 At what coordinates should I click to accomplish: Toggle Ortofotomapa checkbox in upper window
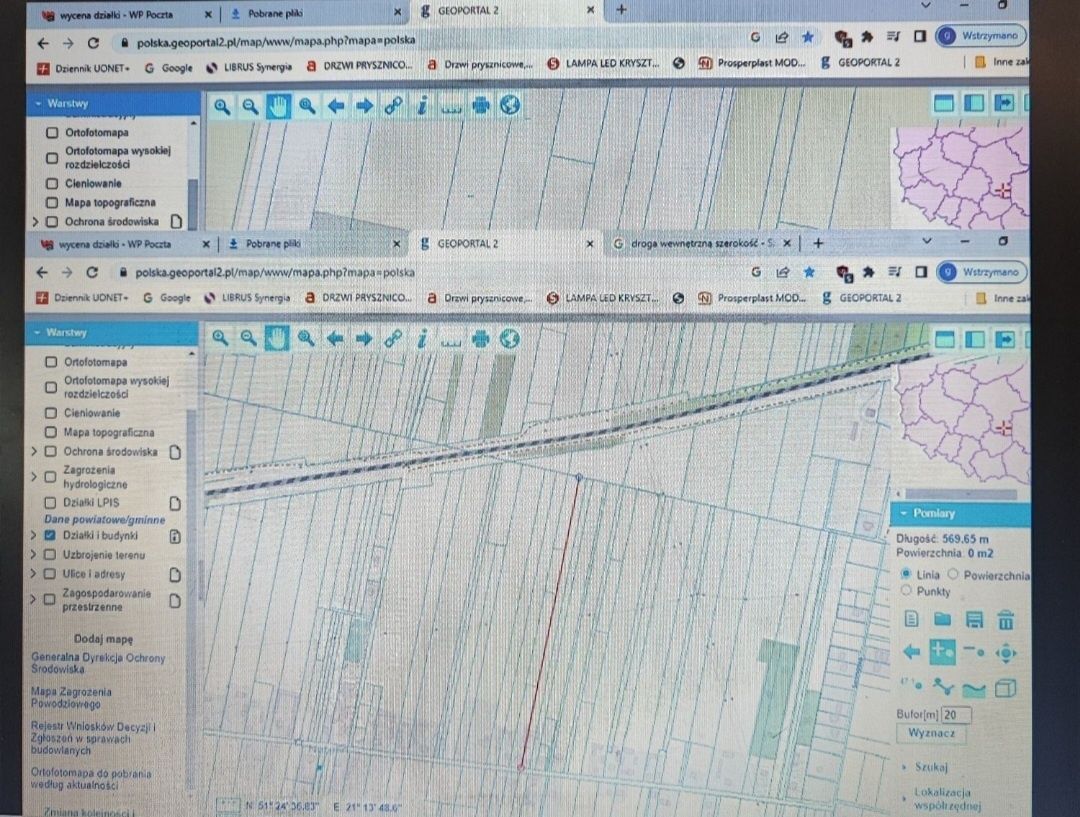pyautogui.click(x=52, y=132)
